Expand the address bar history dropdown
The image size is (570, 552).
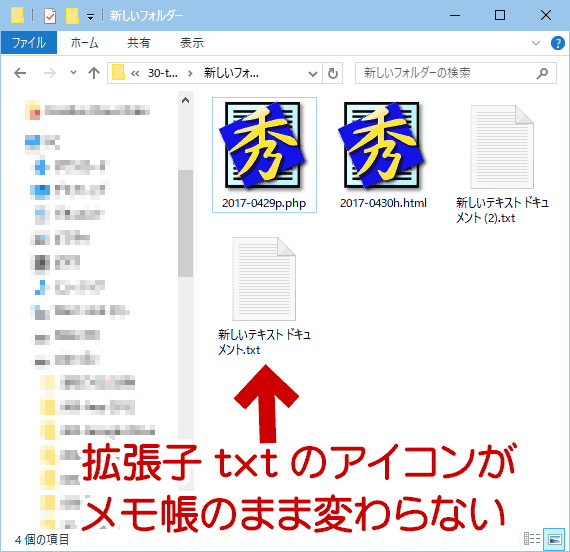pos(313,73)
